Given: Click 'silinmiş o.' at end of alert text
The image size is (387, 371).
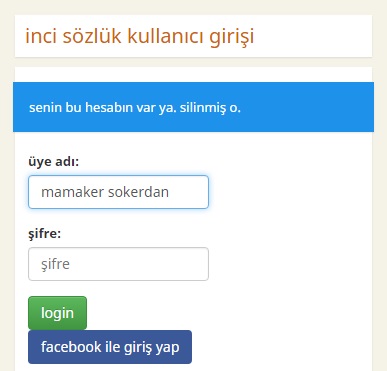Looking at the screenshot, I should 210,107.
